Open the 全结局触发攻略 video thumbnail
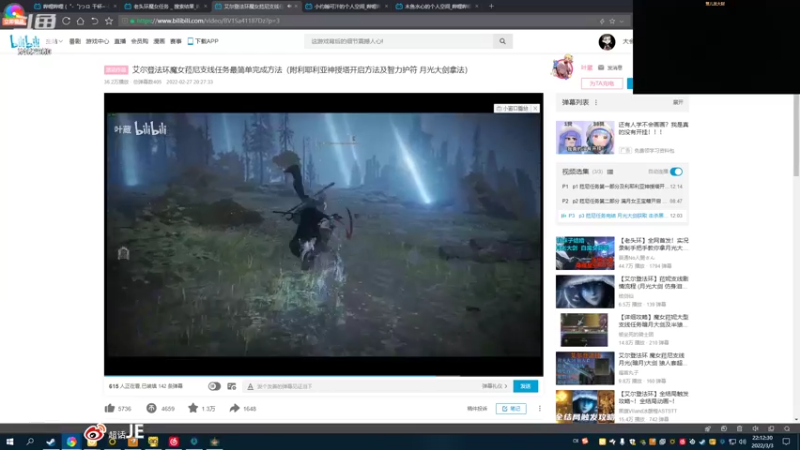The width and height of the screenshot is (800, 450). click(x=585, y=406)
